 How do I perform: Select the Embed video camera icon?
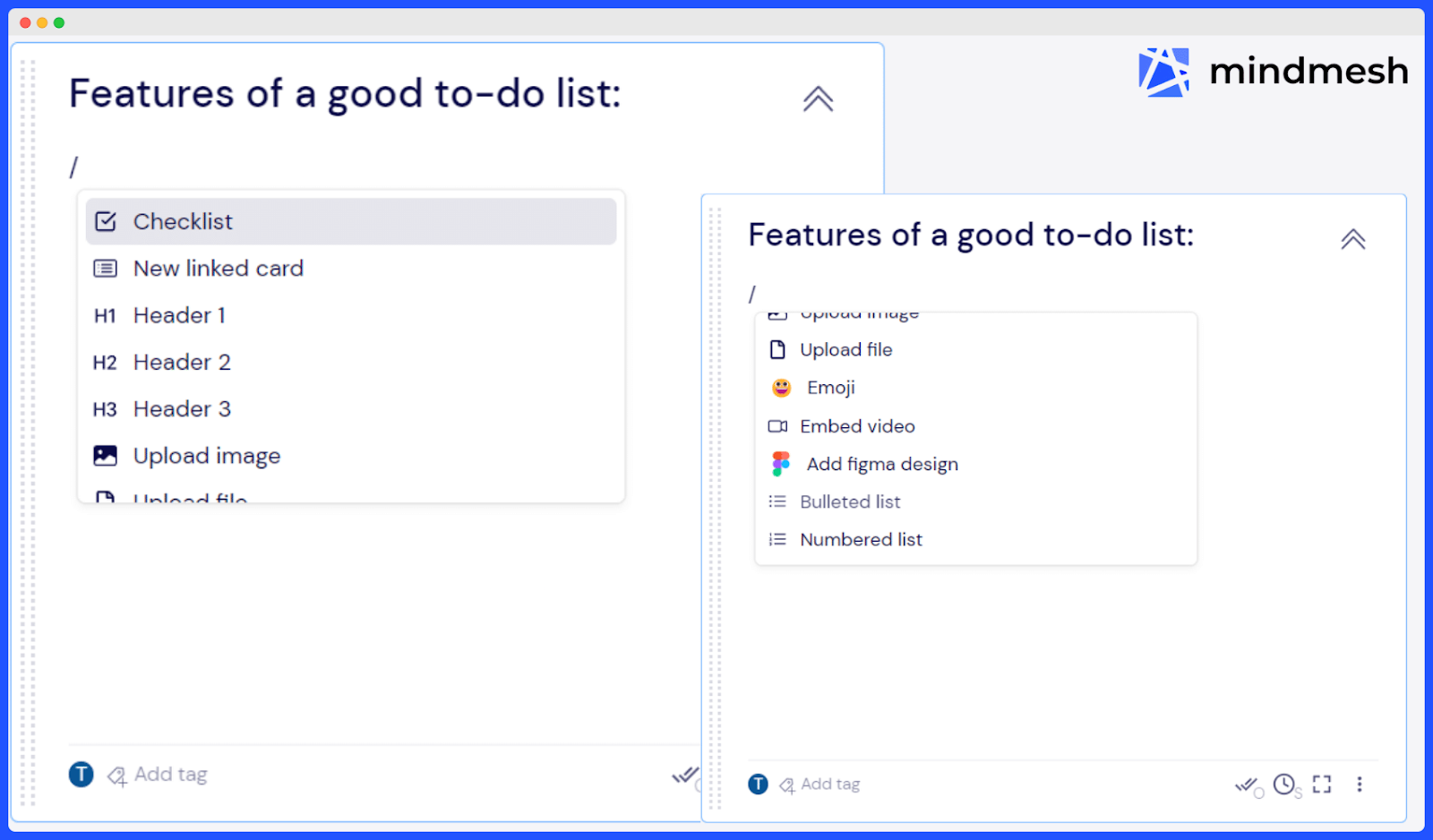(777, 426)
